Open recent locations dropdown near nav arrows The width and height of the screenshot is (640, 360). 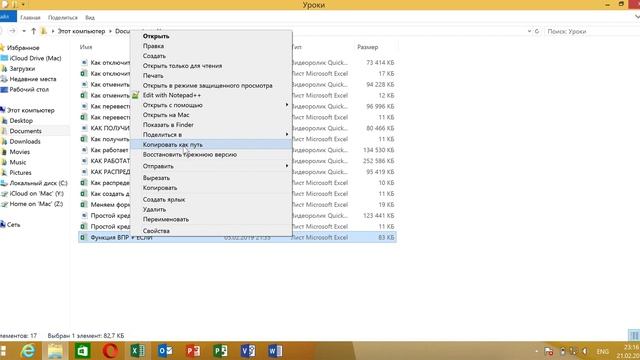24,31
